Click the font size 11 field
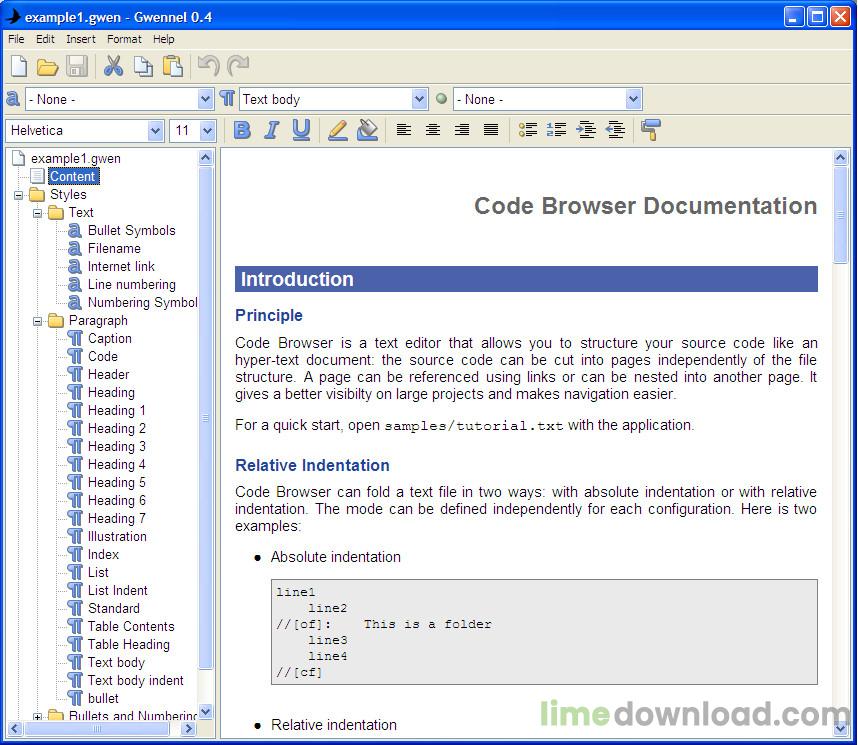858x745 pixels. pyautogui.click(x=185, y=131)
